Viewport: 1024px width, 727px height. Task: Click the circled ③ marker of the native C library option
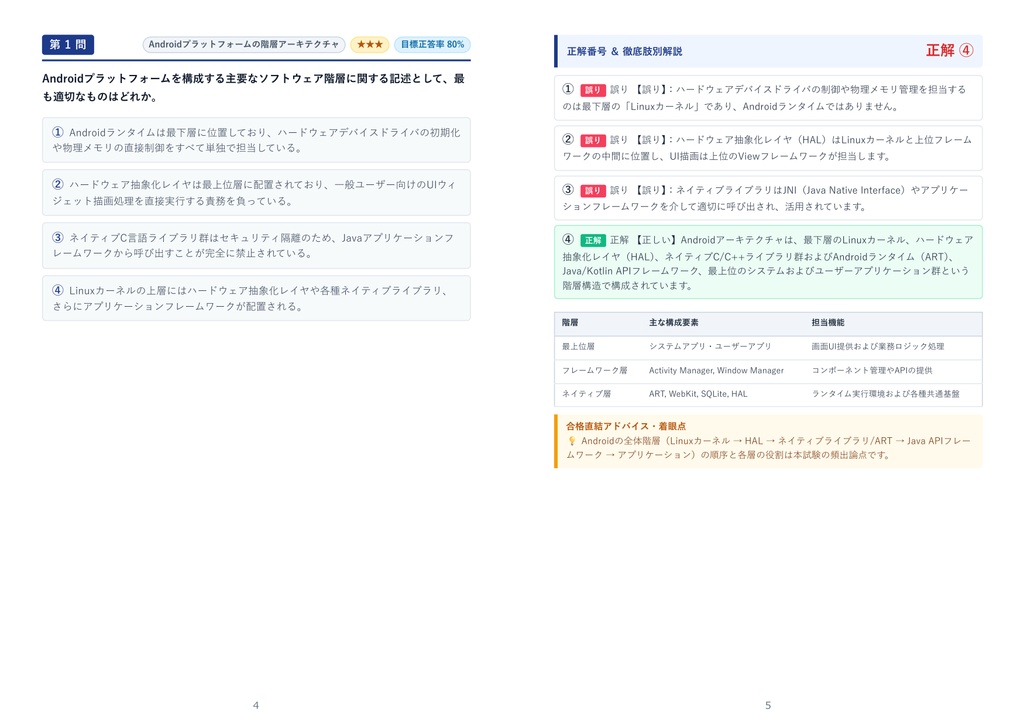[58, 237]
